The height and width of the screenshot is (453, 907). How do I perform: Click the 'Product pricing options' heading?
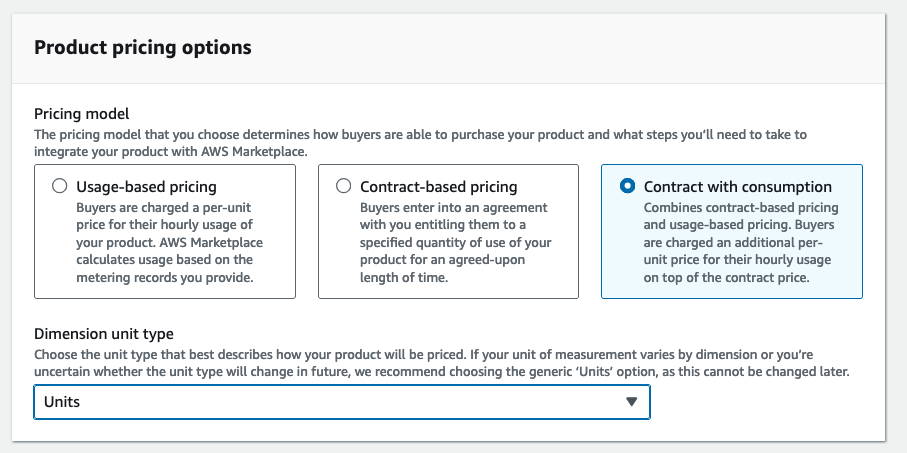[143, 47]
